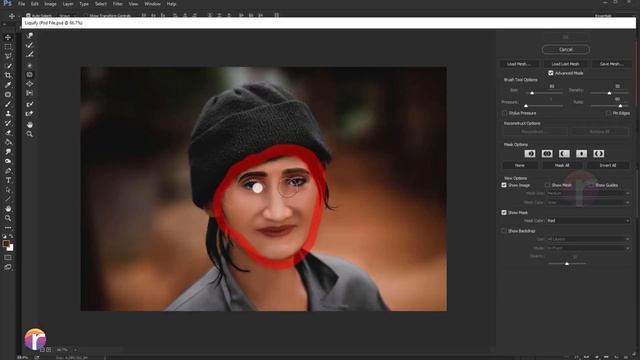Image resolution: width=640 pixels, height=360 pixels.
Task: Click the Save Mesh button
Action: coord(611,64)
